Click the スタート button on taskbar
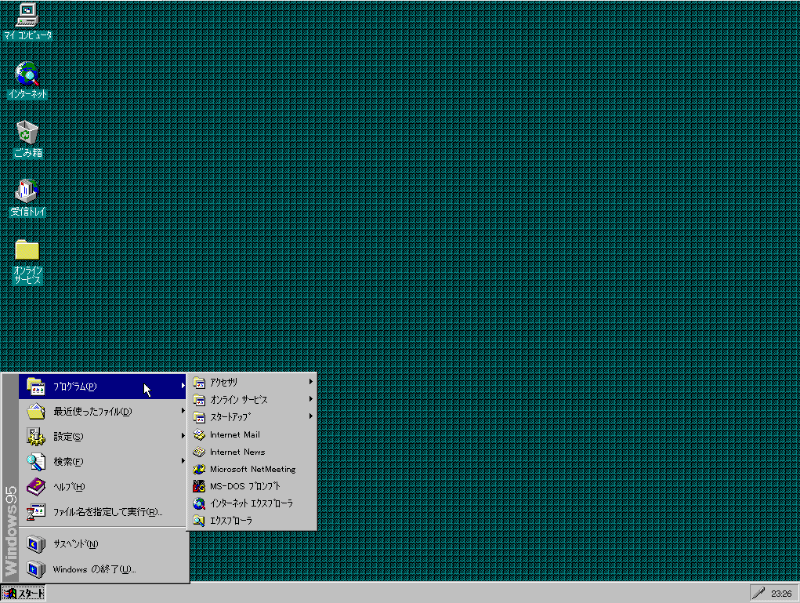Screen dimensions: 800x603 coord(23,593)
